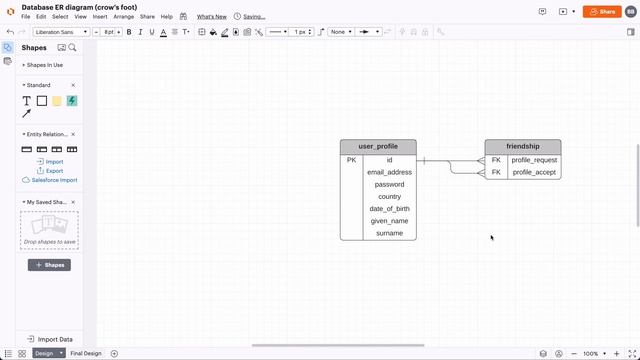Click Import Data button

[x=50, y=339]
